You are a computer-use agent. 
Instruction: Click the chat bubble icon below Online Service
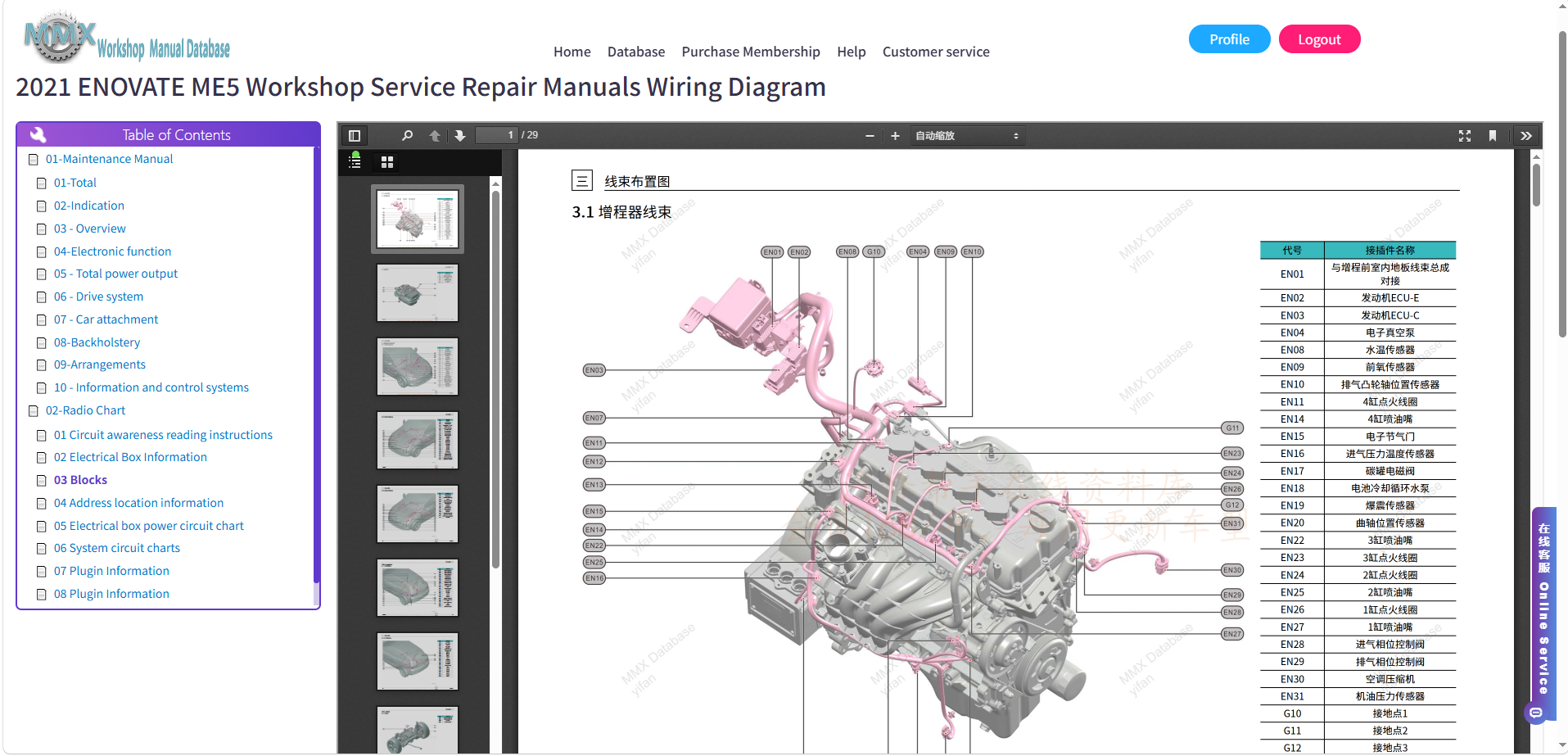[x=1536, y=713]
